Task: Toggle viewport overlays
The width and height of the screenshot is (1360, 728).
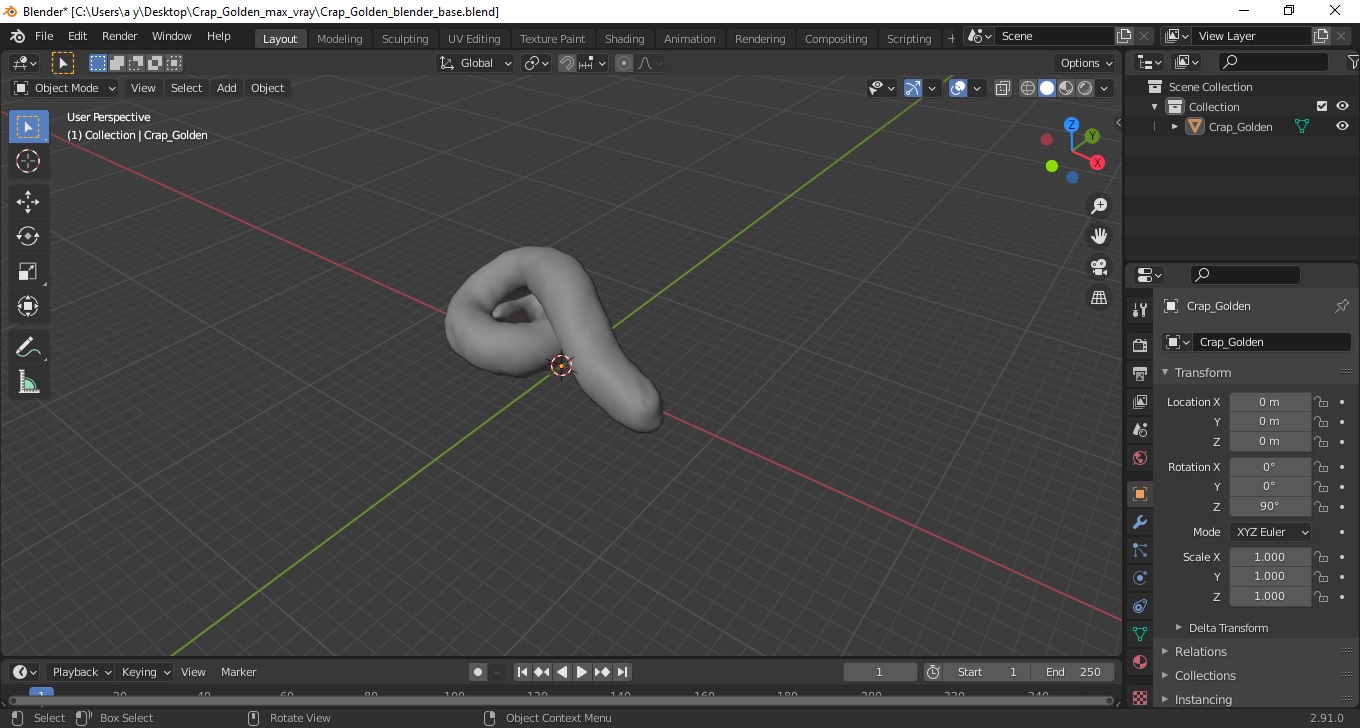Action: (x=958, y=88)
